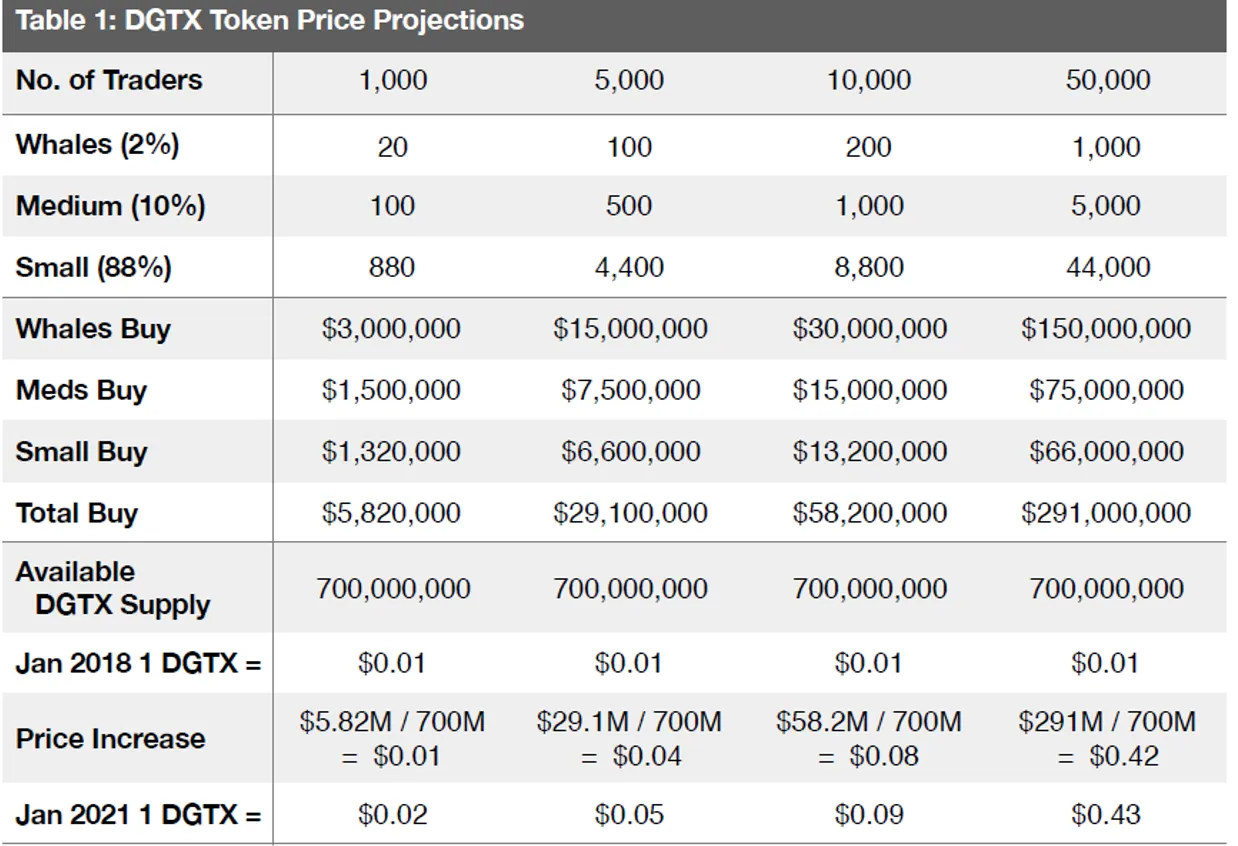Click the Medium (10%) row label
1238x846 pixels.
pos(110,206)
